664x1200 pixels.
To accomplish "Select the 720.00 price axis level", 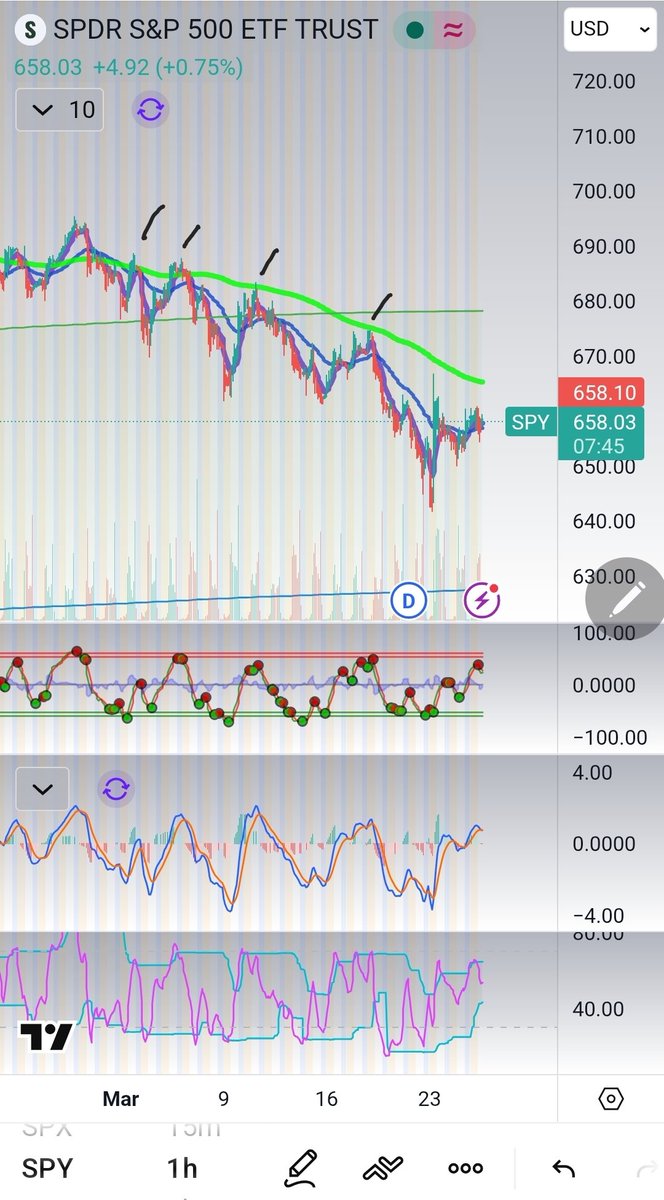I will pyautogui.click(x=603, y=81).
